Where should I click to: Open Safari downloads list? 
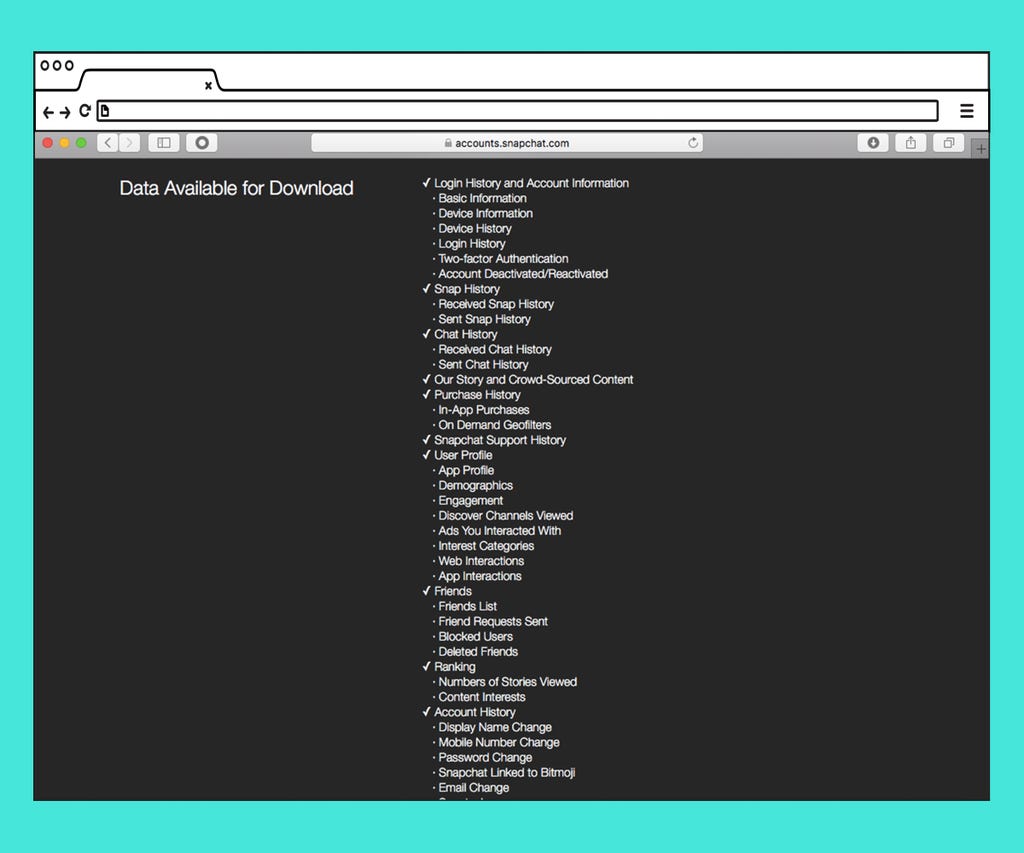point(873,143)
